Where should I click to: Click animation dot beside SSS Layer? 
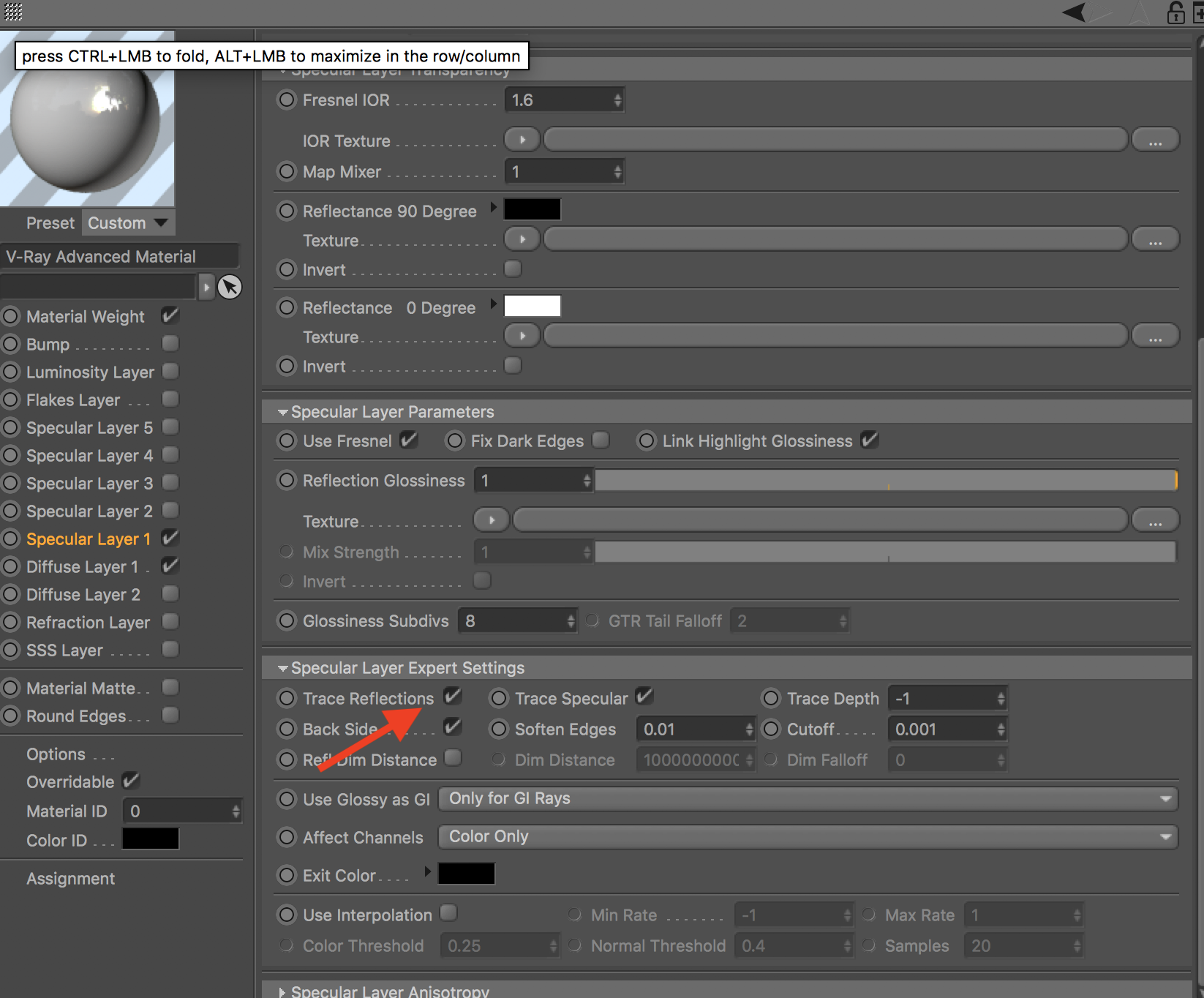click(x=10, y=650)
